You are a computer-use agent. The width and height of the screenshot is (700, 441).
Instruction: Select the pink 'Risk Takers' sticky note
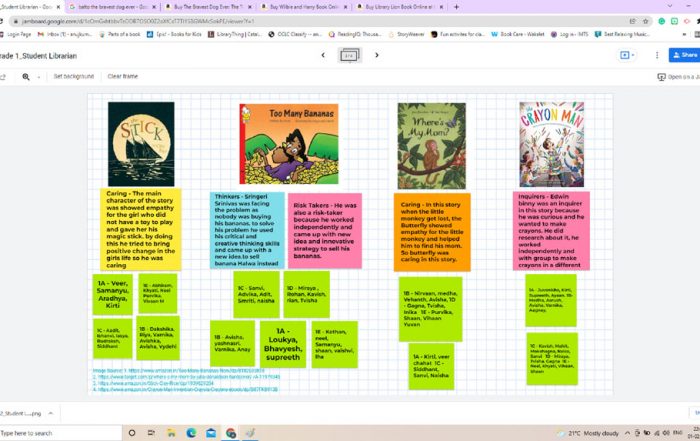pyautogui.click(x=325, y=230)
